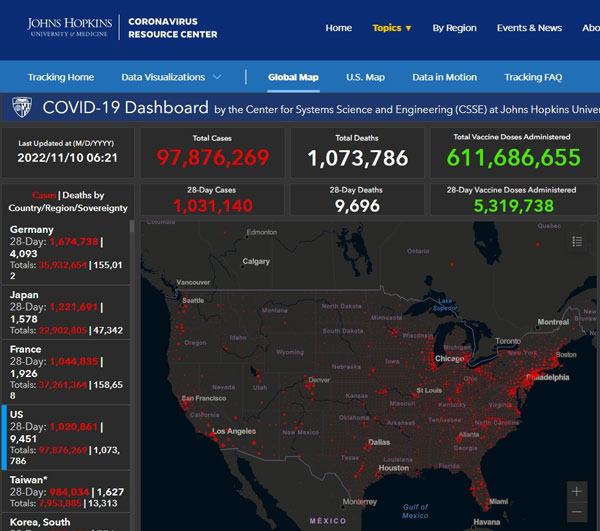This screenshot has width=600, height=531.
Task: Go to Home in top navigation
Action: click(339, 28)
